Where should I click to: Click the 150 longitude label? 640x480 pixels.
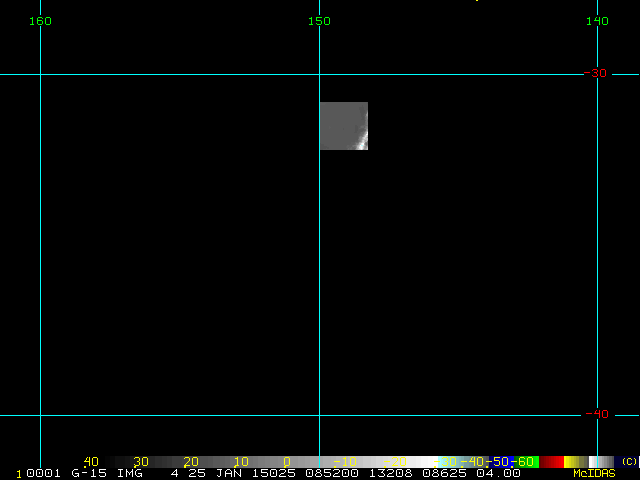[x=319, y=21]
